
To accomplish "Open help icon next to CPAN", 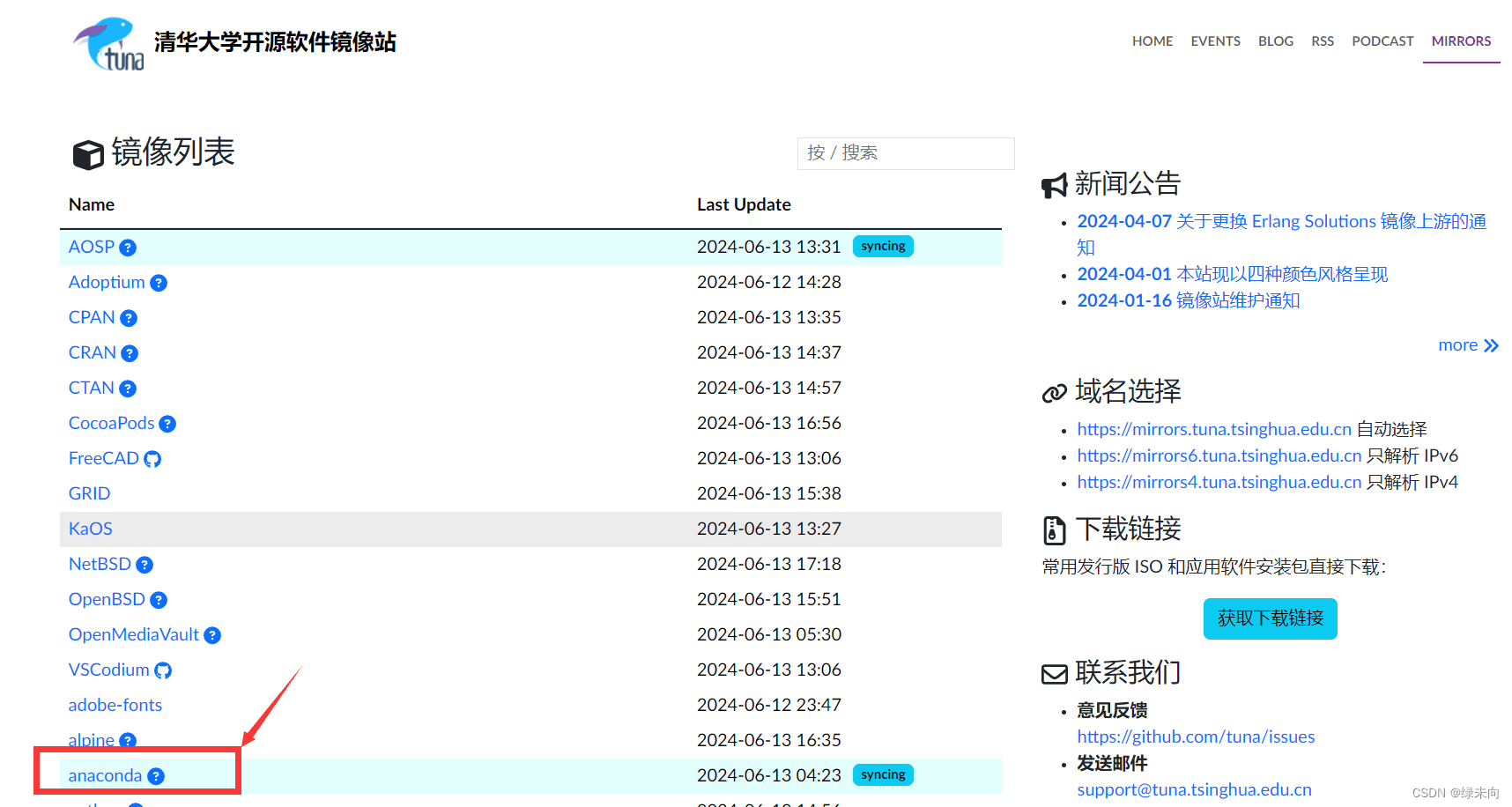I will click(129, 318).
